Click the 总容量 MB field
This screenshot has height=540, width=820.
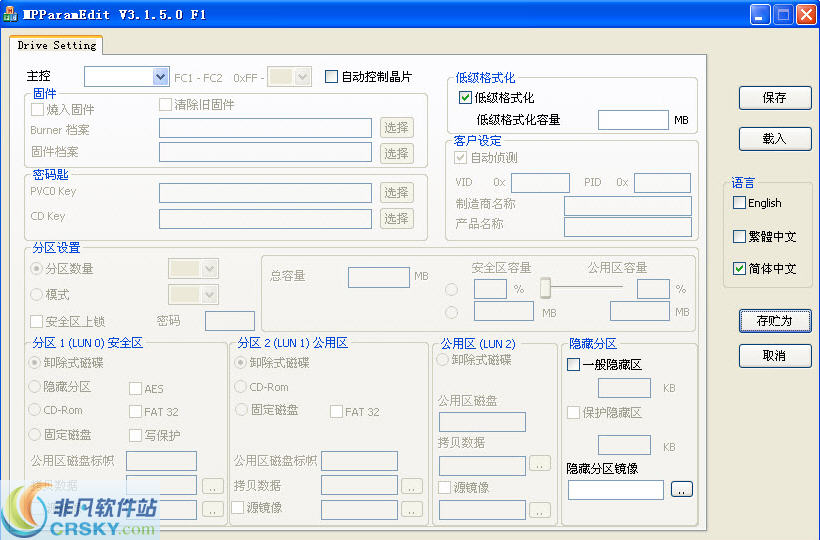coord(379,277)
